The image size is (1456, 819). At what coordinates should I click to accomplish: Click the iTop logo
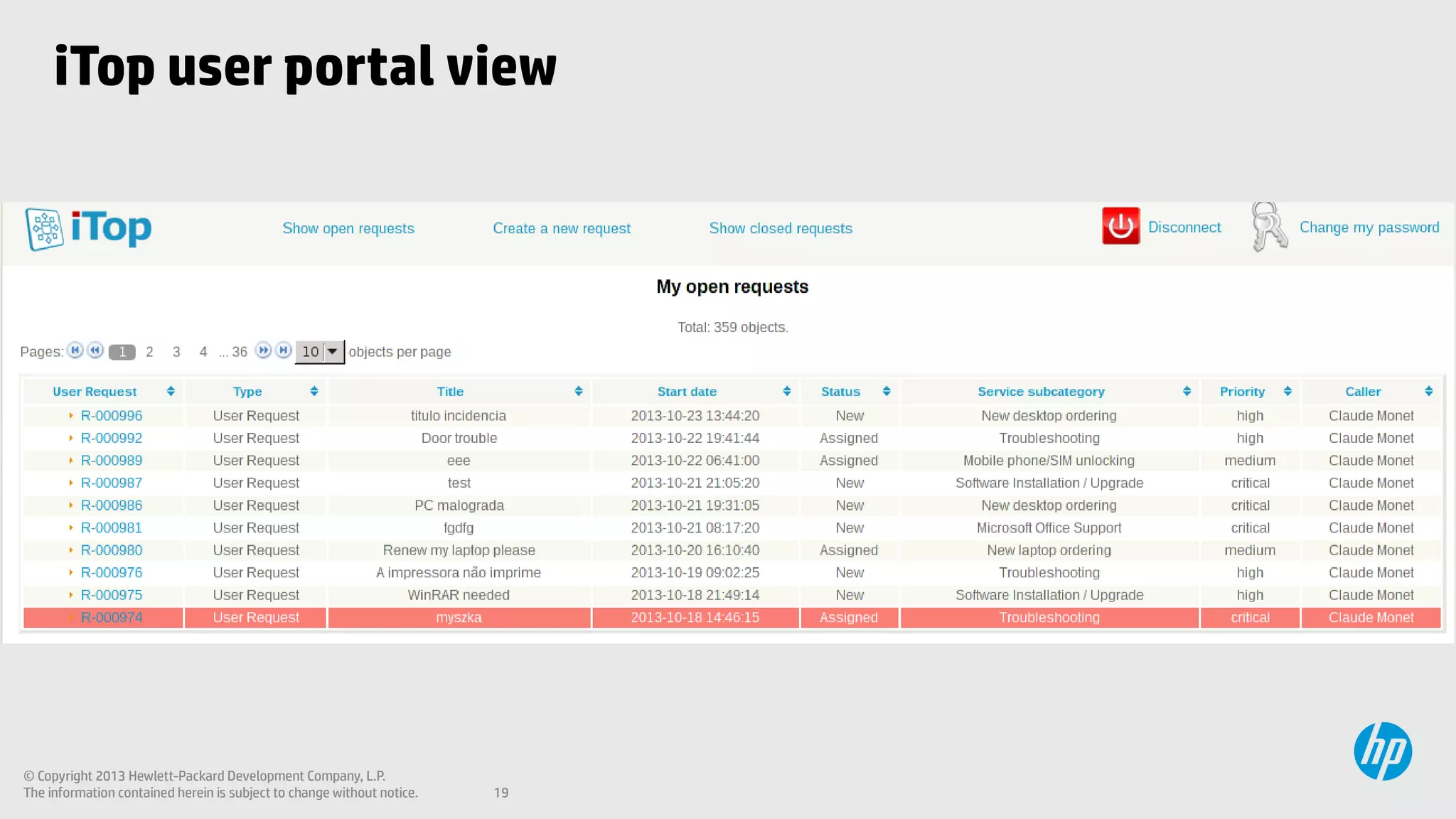(x=88, y=228)
